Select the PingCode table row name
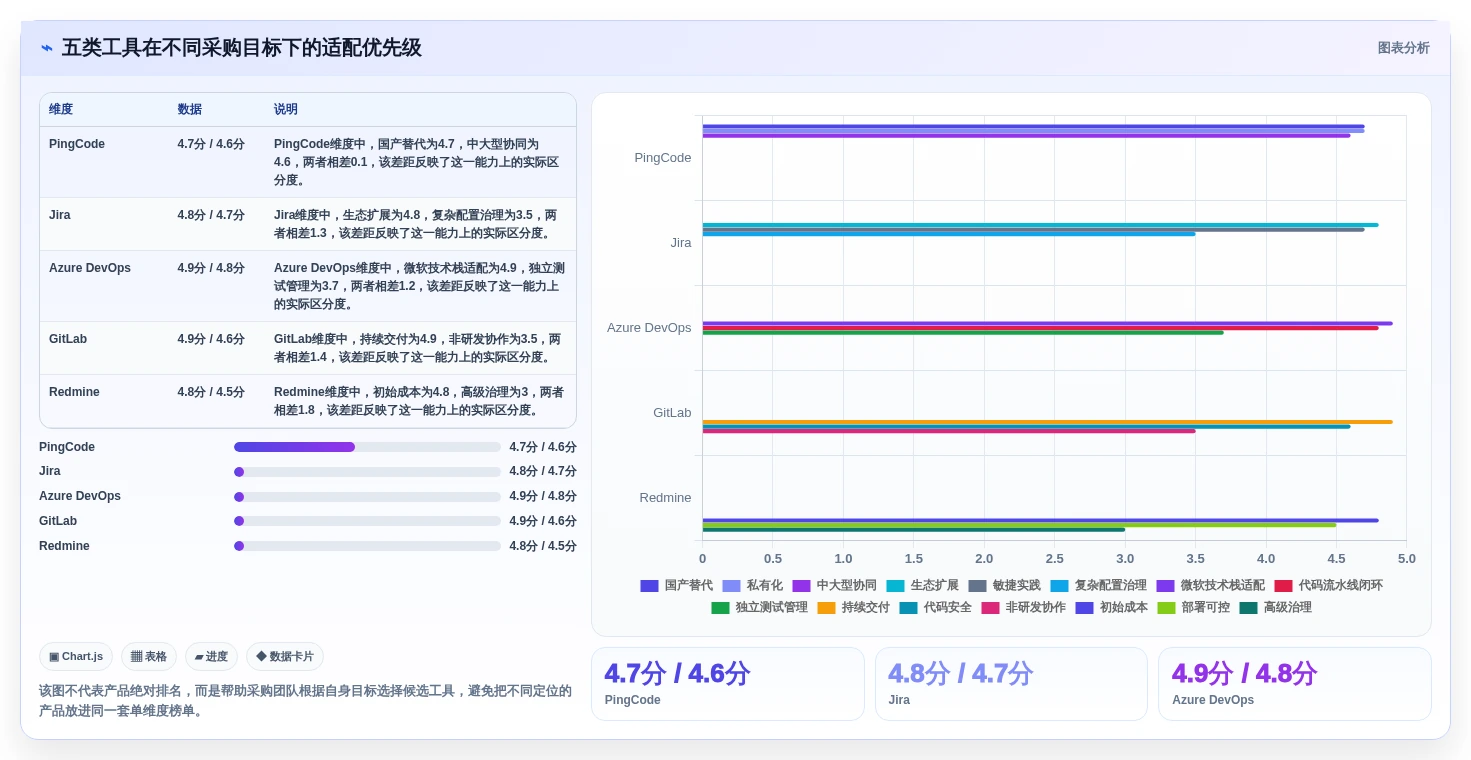 click(x=77, y=144)
